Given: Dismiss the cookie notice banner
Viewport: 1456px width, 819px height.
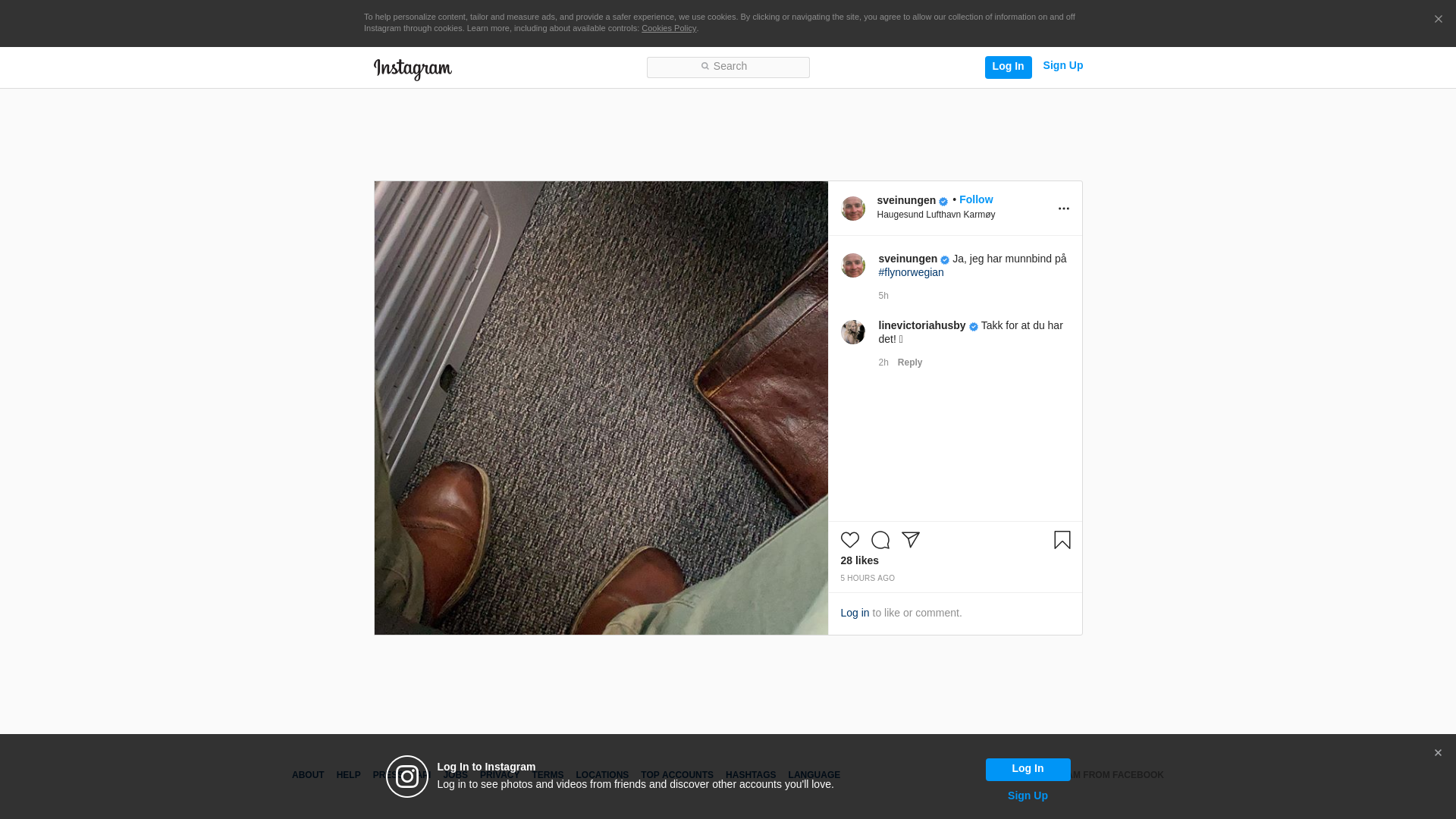Looking at the screenshot, I should click(x=1438, y=20).
